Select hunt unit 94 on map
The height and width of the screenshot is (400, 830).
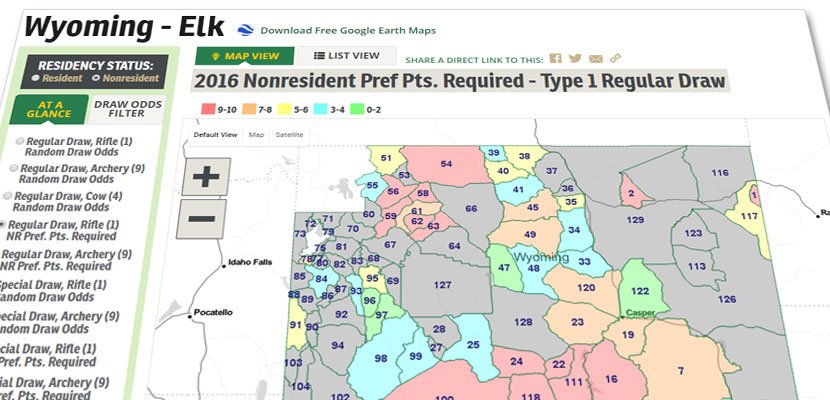coord(338,346)
